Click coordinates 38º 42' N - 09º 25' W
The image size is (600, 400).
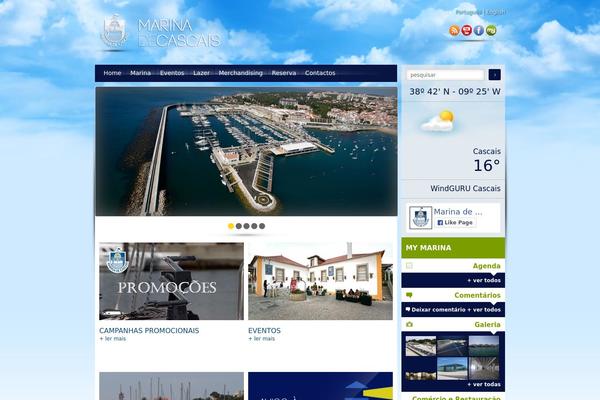point(455,92)
